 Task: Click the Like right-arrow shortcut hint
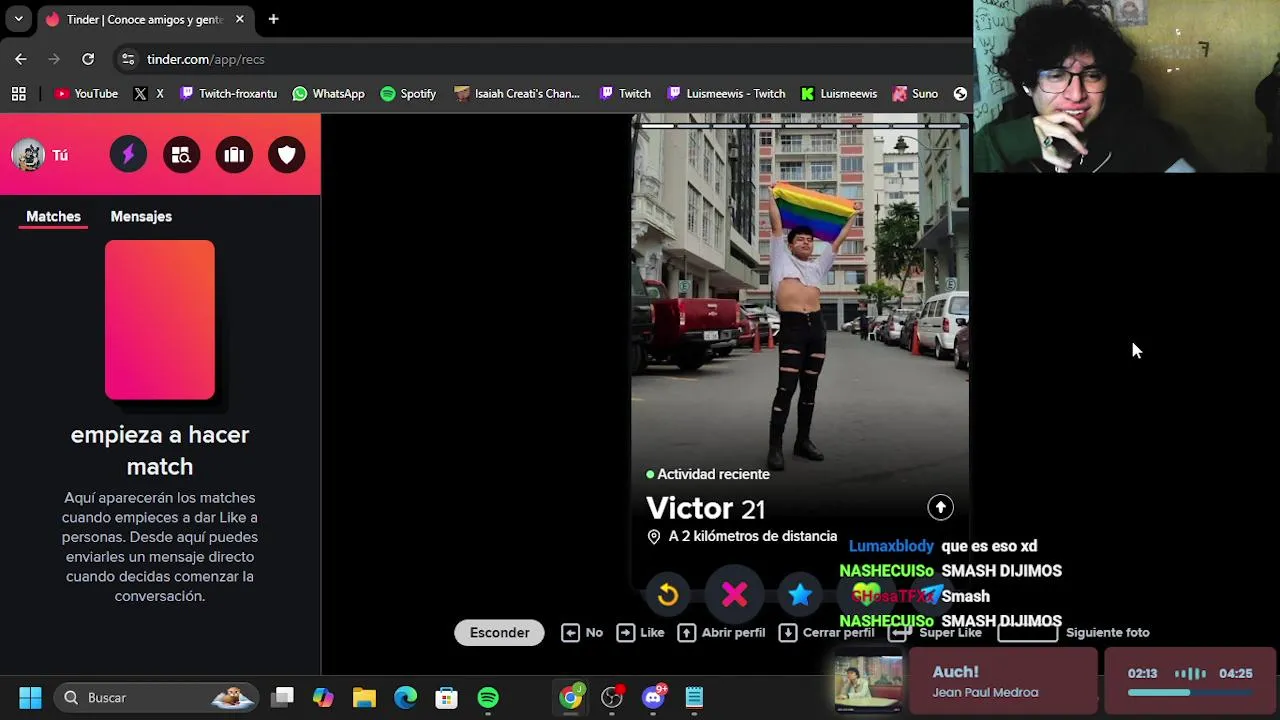(640, 632)
